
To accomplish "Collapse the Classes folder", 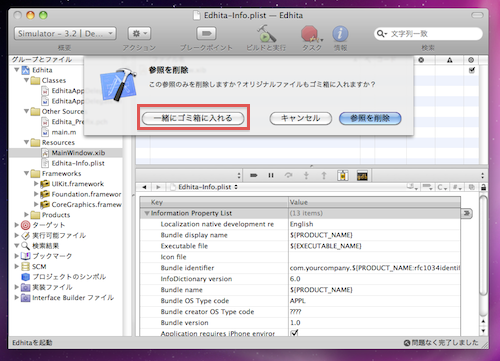I will tap(26, 80).
